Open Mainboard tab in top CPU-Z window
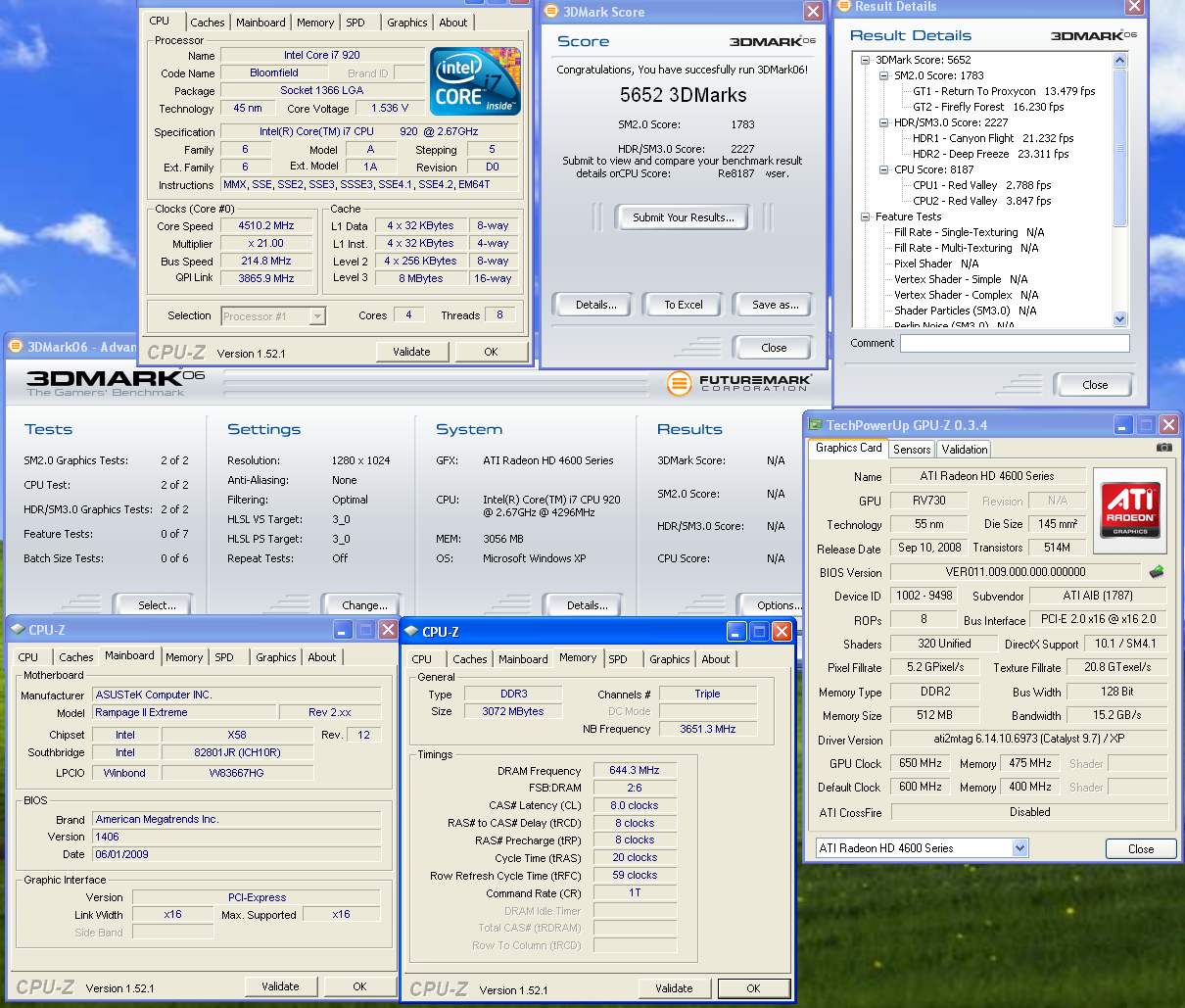 261,22
